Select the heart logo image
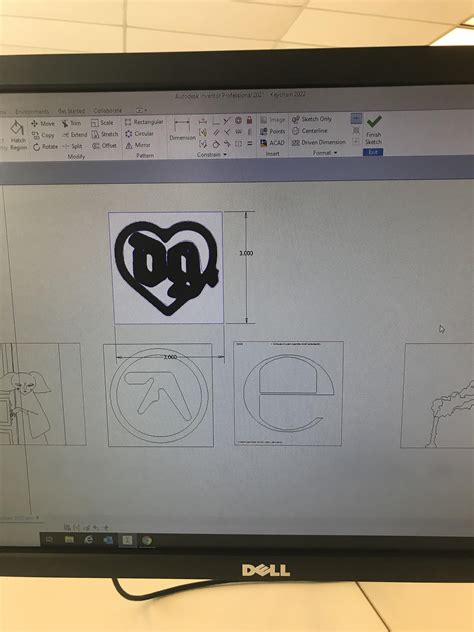Image resolution: width=474 pixels, height=632 pixels. tap(166, 267)
